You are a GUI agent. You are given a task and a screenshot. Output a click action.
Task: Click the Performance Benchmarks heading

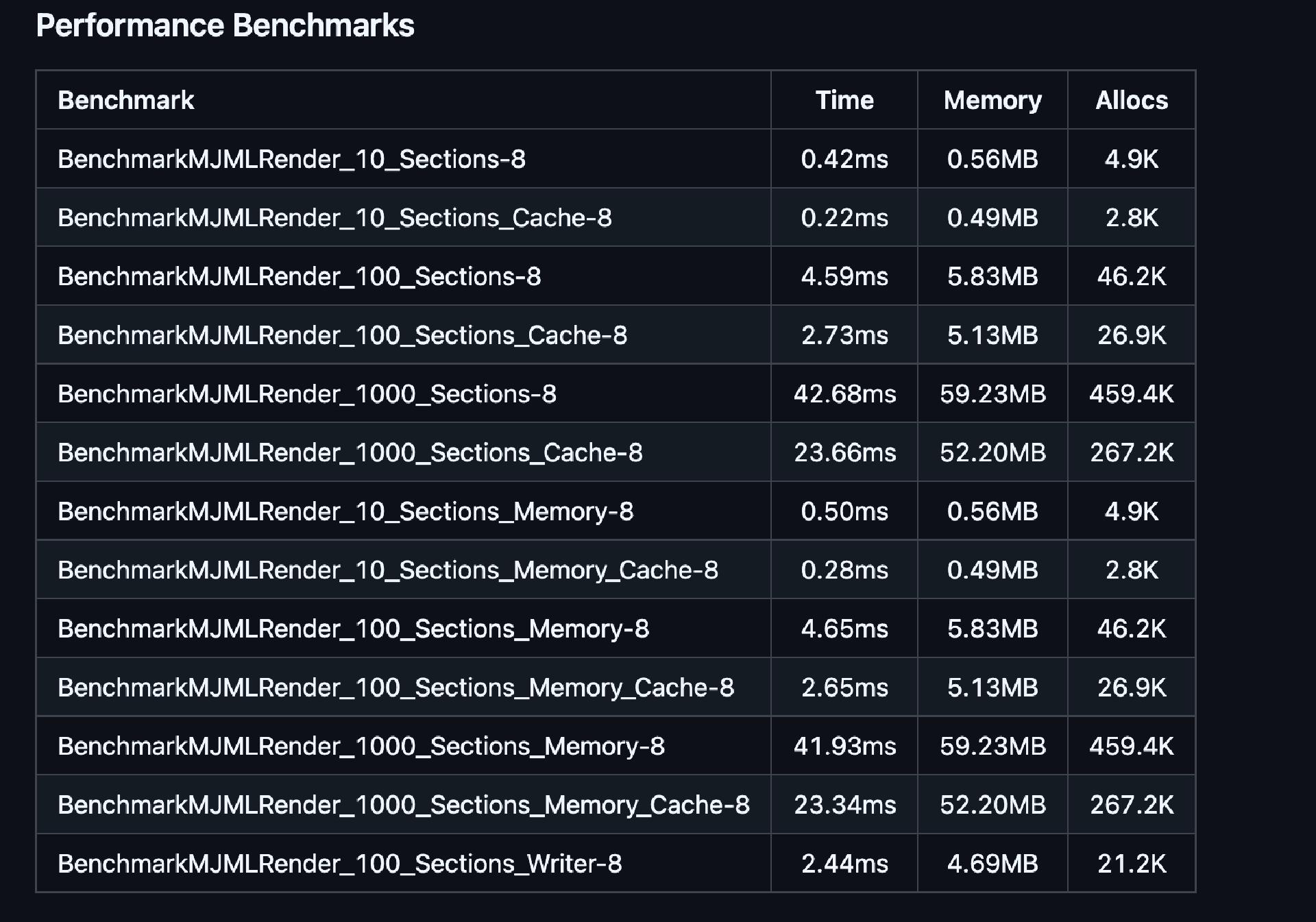[225, 26]
